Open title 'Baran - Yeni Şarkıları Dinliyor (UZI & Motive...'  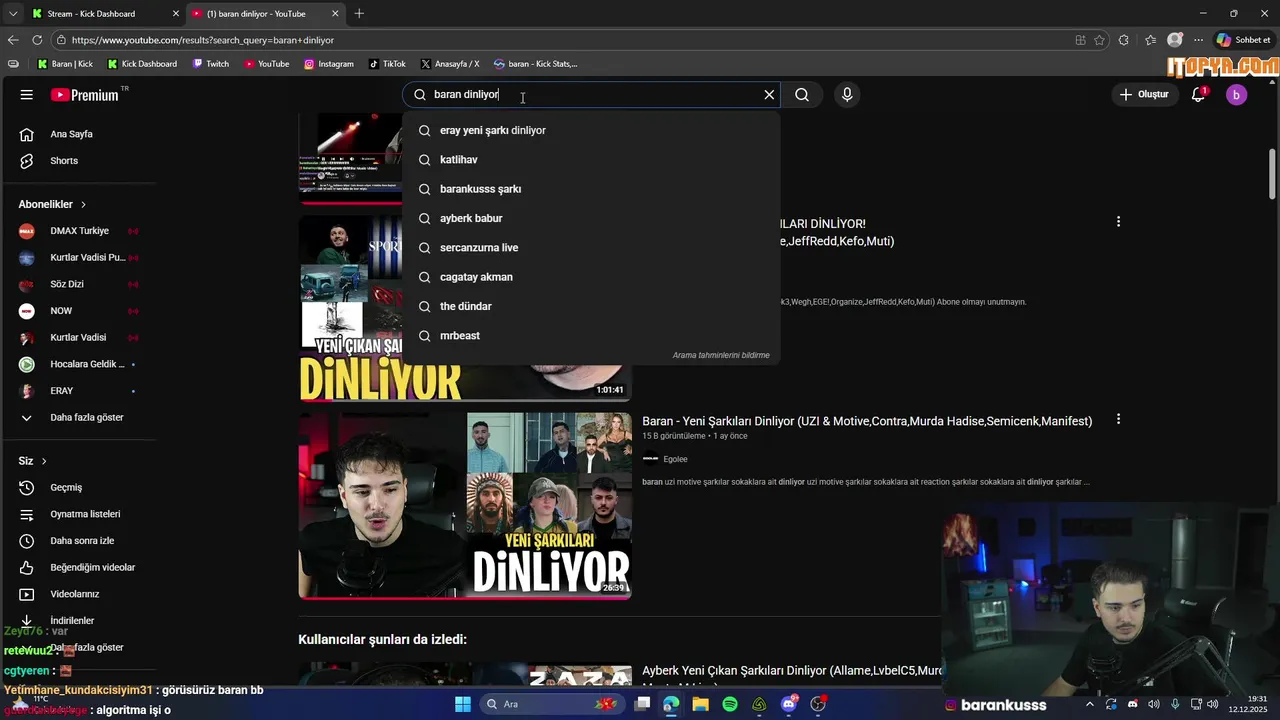[x=867, y=422]
